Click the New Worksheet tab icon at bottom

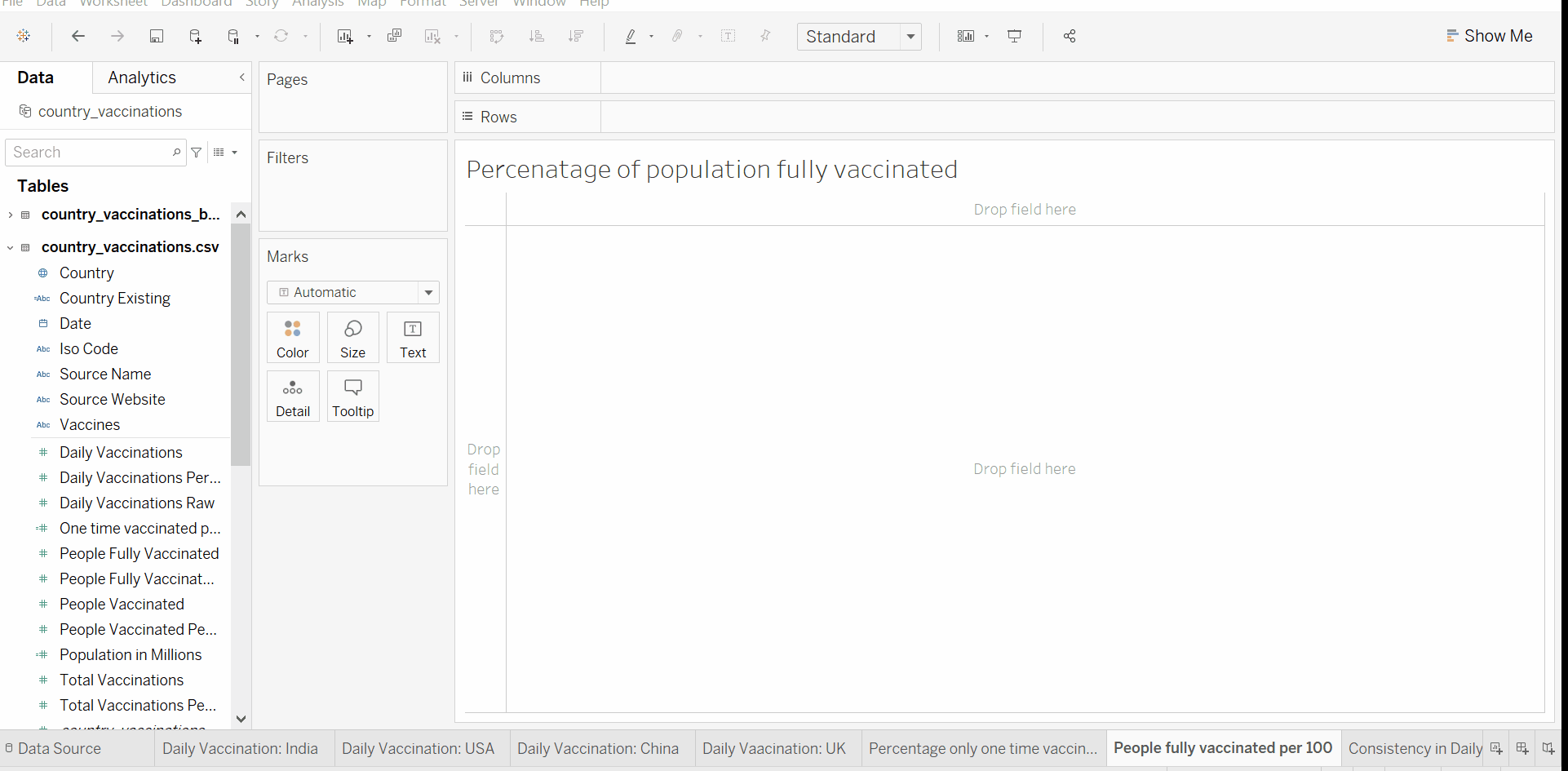(1495, 748)
